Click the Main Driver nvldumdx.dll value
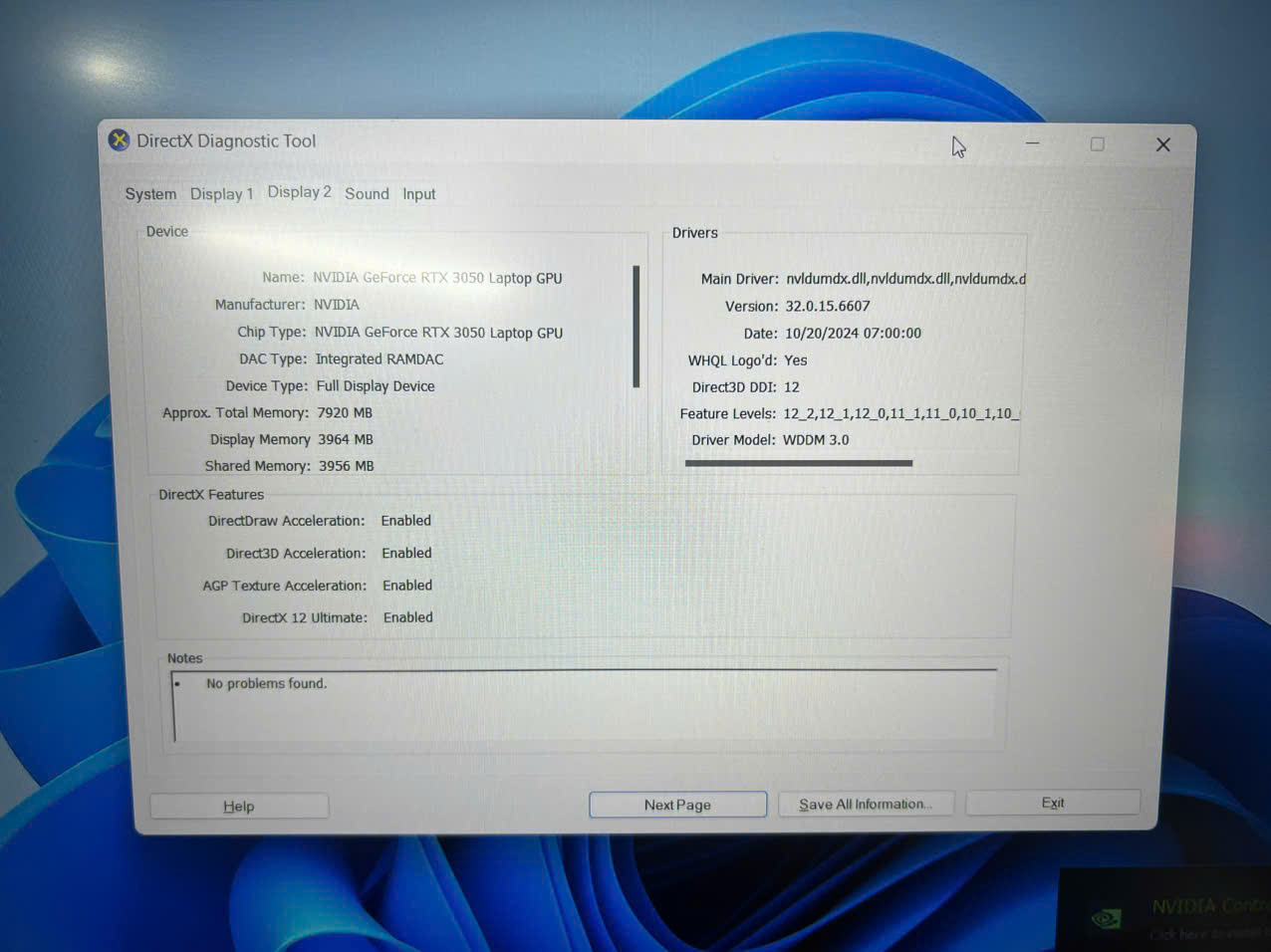The image size is (1271, 952). [905, 279]
